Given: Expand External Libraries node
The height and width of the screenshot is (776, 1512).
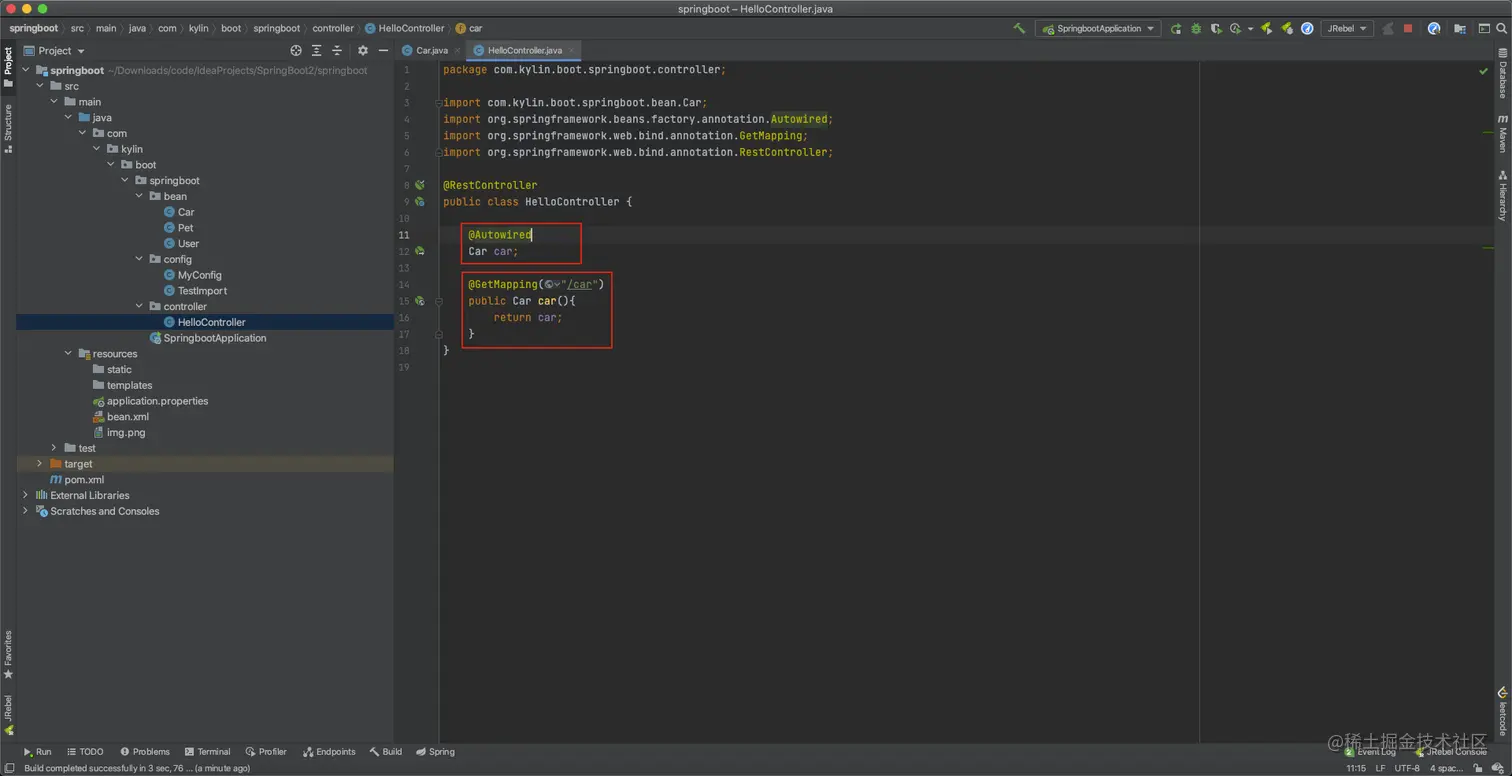Looking at the screenshot, I should click(26, 495).
